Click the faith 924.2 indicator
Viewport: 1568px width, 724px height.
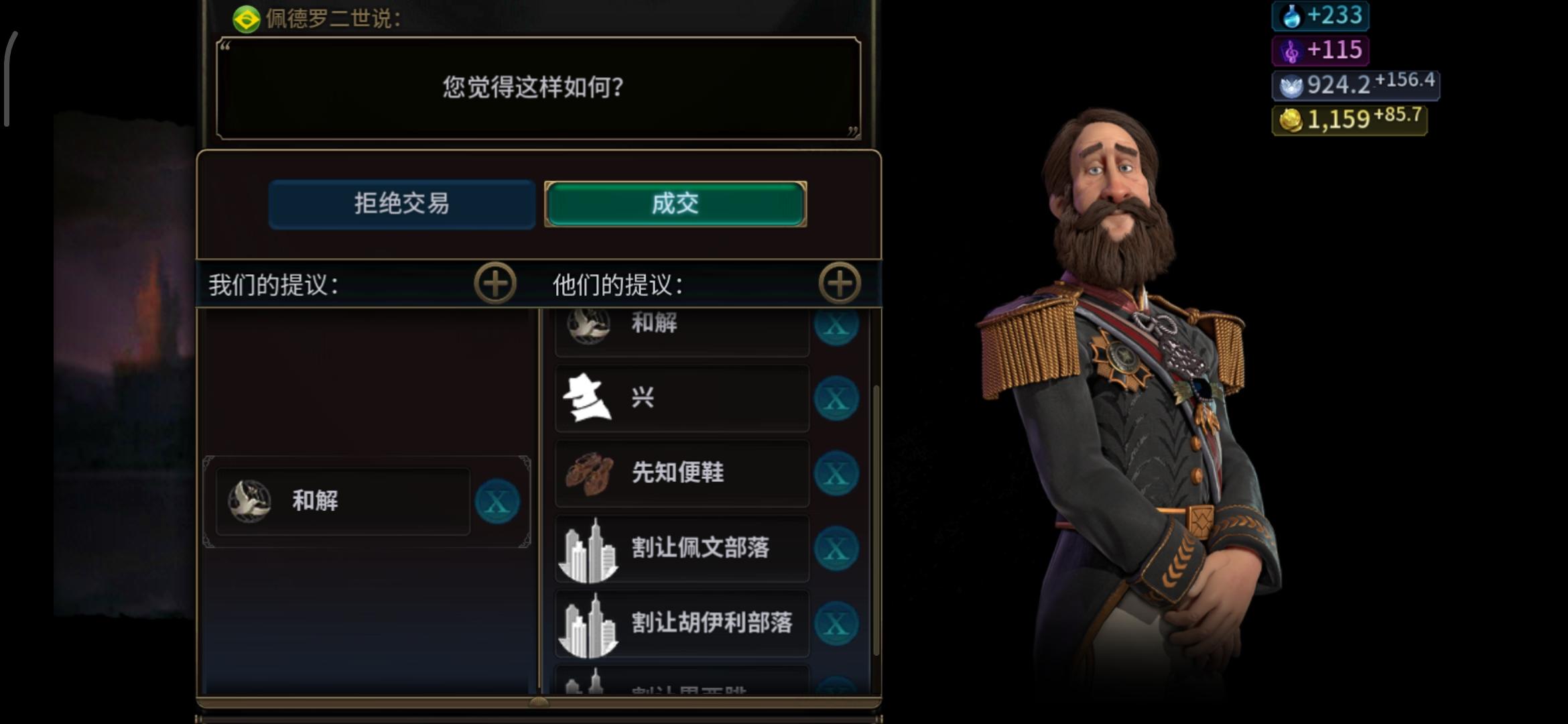coord(1356,85)
